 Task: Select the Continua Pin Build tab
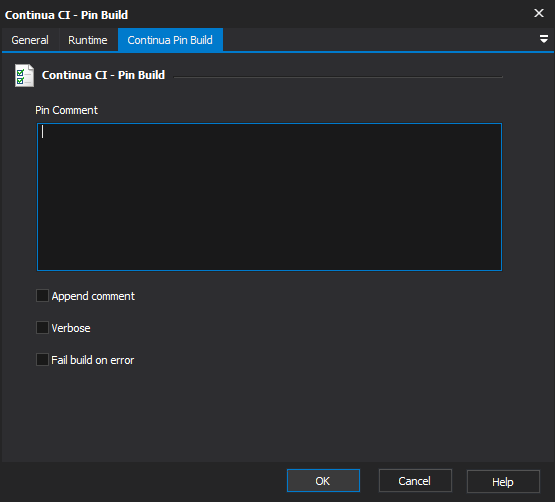(170, 40)
